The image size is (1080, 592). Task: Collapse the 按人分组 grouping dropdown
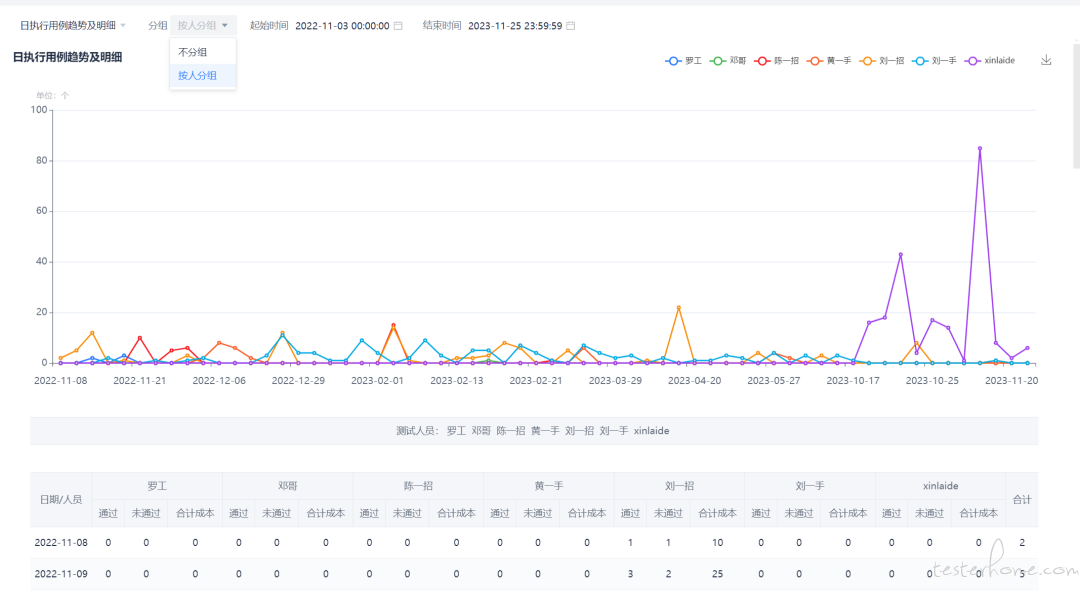point(203,25)
